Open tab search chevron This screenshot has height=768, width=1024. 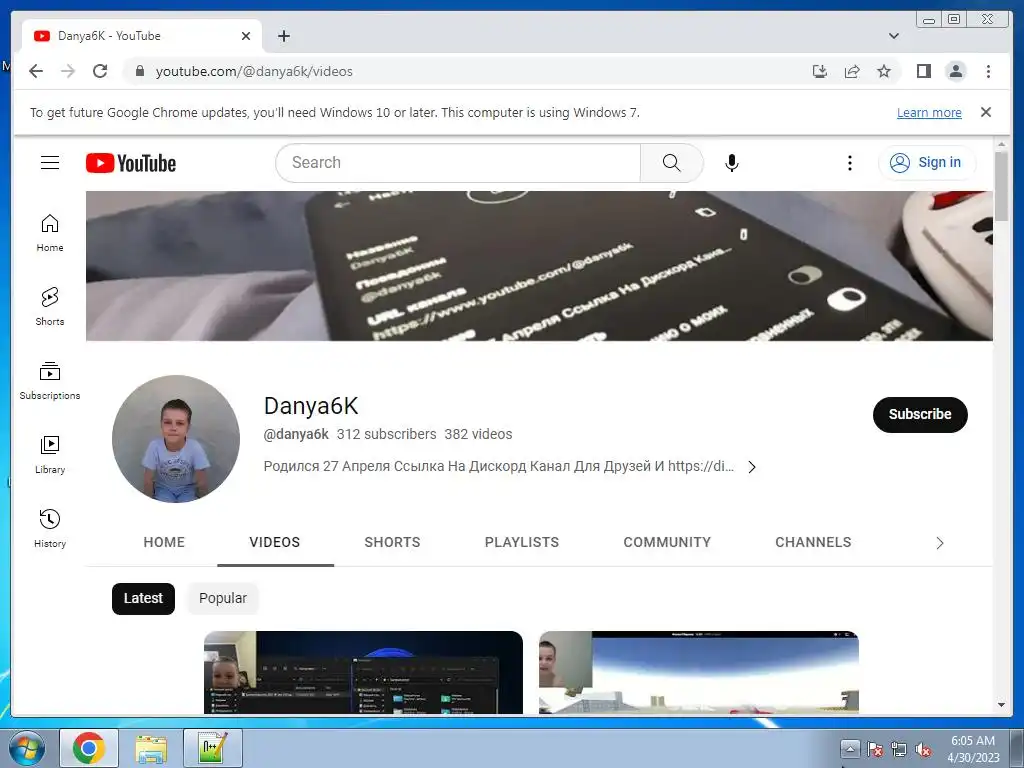pos(893,36)
